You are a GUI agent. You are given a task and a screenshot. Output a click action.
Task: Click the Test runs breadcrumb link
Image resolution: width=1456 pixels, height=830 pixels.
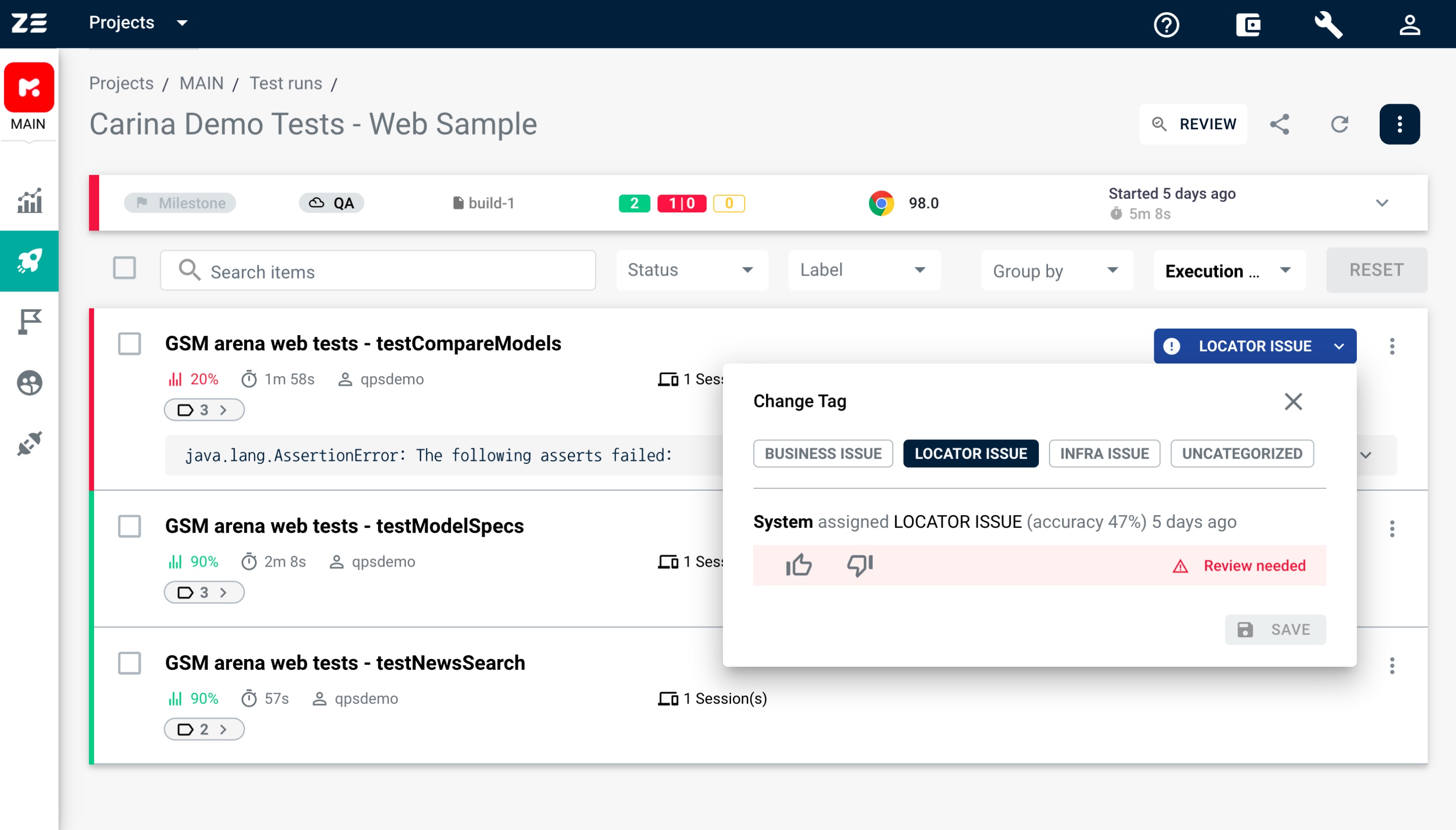(286, 83)
